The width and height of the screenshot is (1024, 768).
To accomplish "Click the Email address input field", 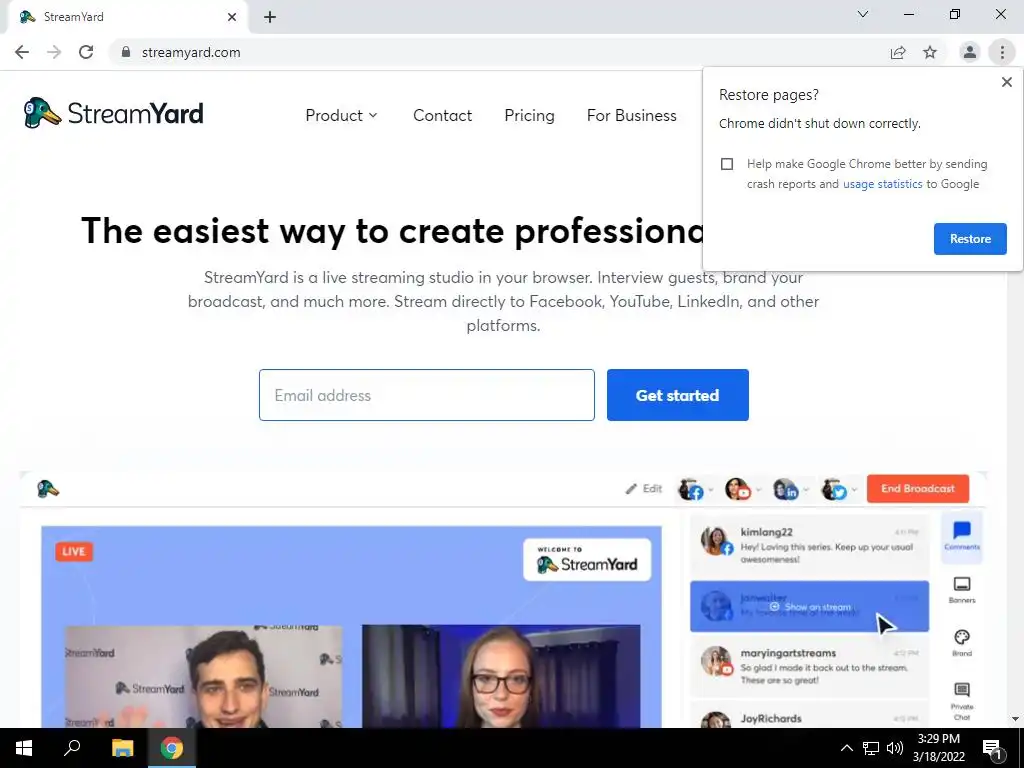I will (x=426, y=395).
